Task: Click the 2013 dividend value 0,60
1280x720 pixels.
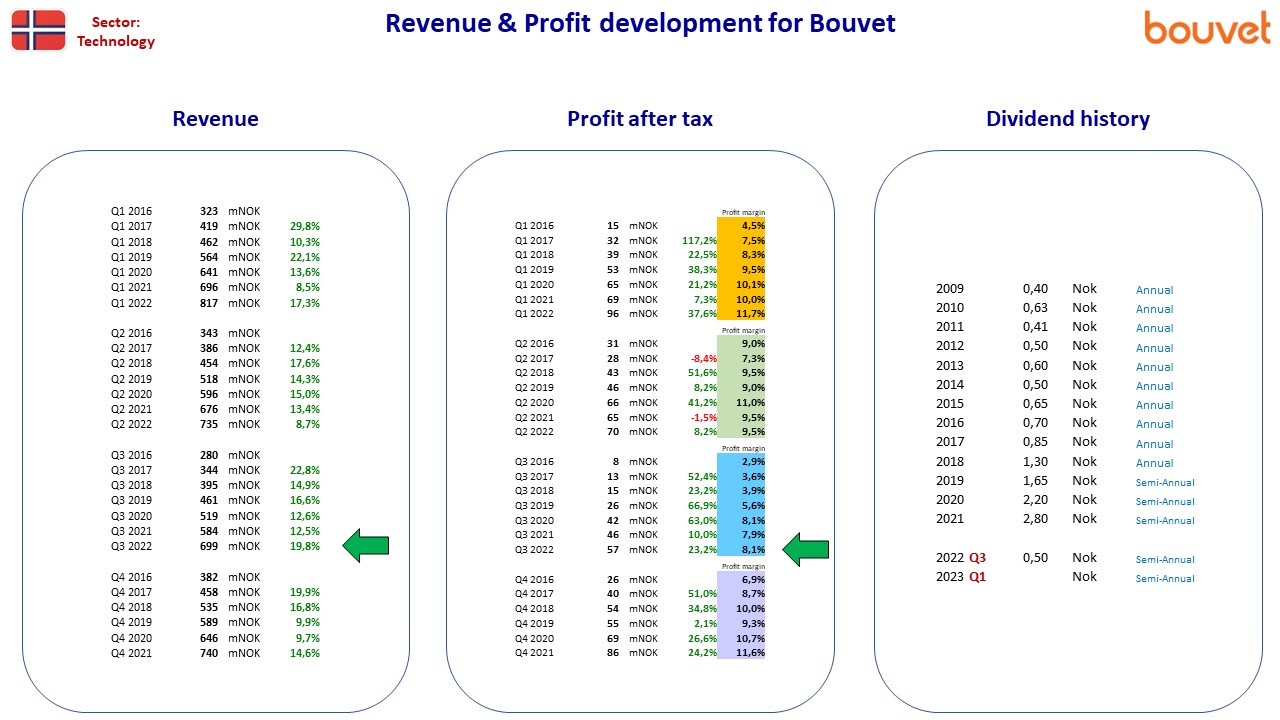Action: pyautogui.click(x=1035, y=366)
